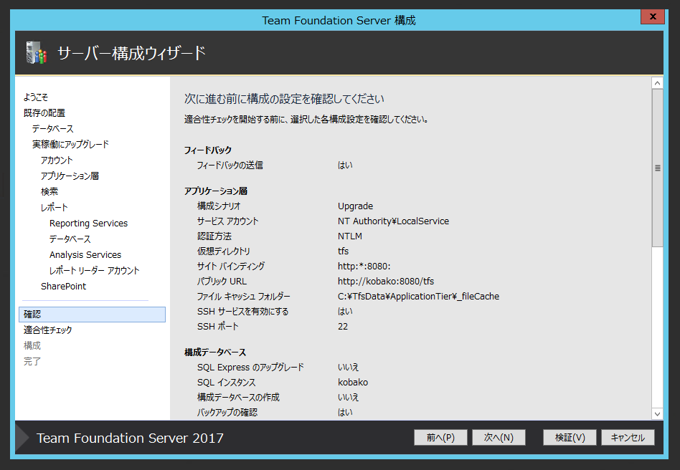
Task: Click the Team Foundation Server 2017 footer text
Action: (130, 438)
